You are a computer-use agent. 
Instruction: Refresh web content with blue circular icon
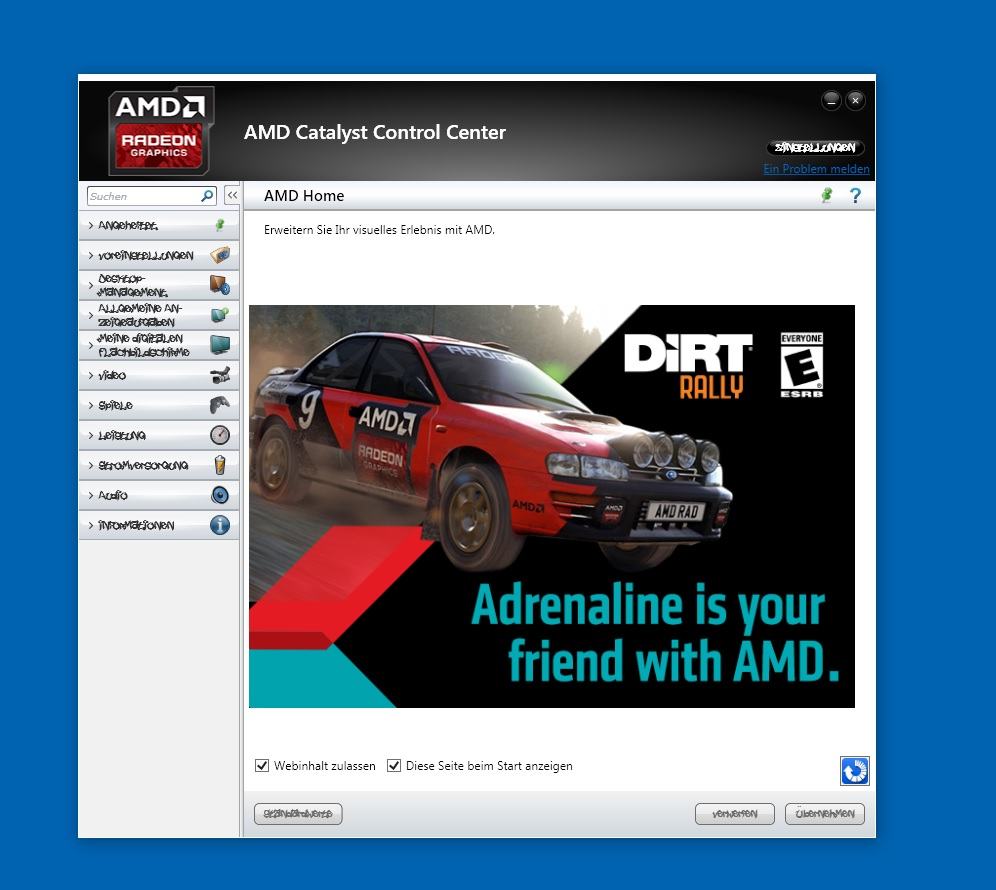(x=854, y=771)
